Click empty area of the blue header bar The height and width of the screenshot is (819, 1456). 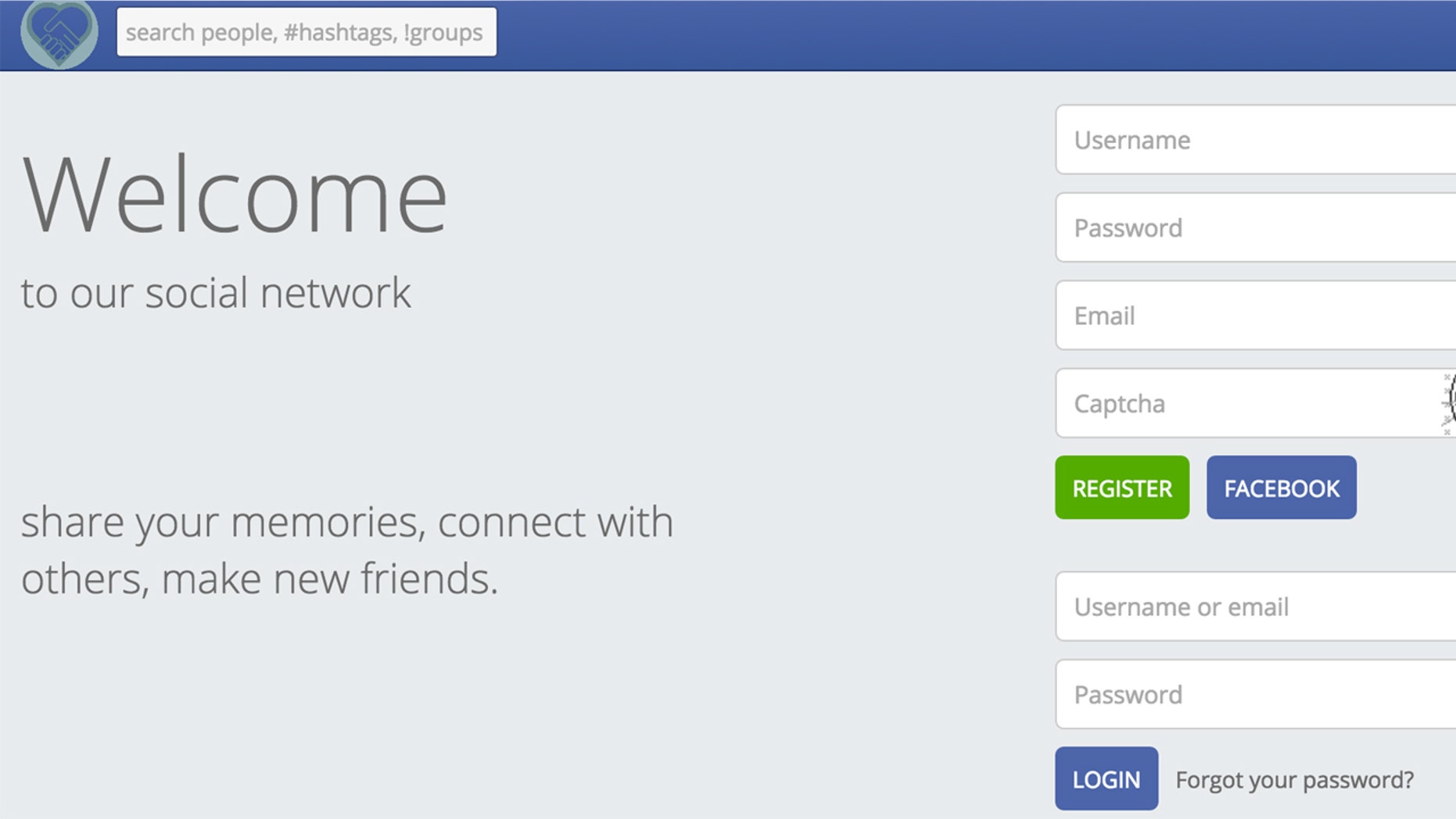click(860, 34)
